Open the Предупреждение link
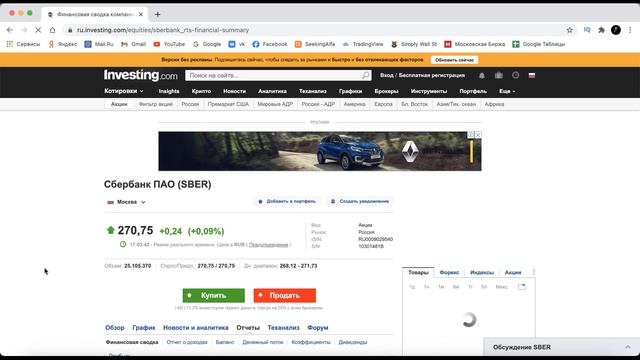This screenshot has width=640, height=360. [x=269, y=244]
